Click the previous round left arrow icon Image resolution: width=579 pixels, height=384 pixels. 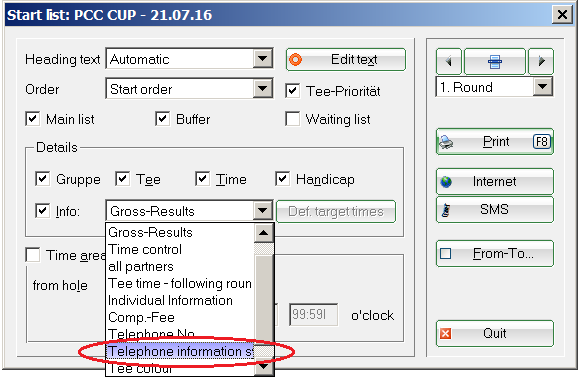click(x=449, y=61)
